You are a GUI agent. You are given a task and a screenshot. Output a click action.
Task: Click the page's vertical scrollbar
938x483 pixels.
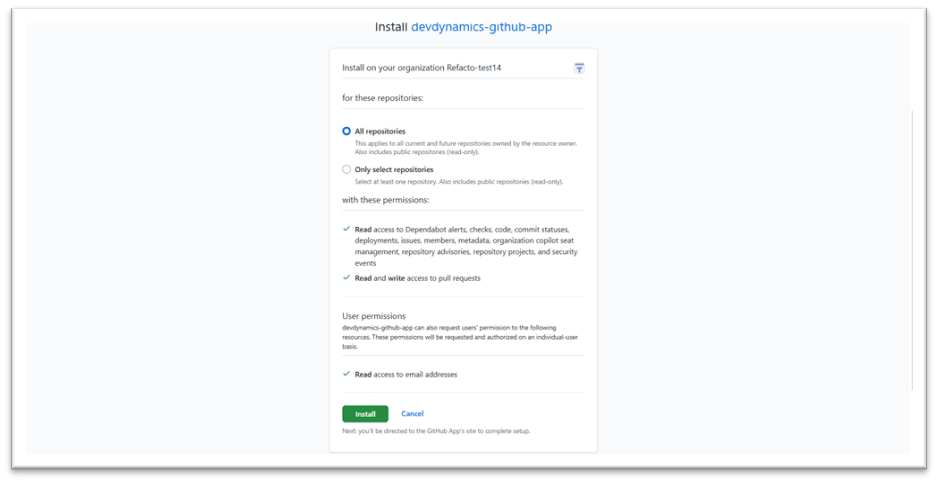click(912, 250)
